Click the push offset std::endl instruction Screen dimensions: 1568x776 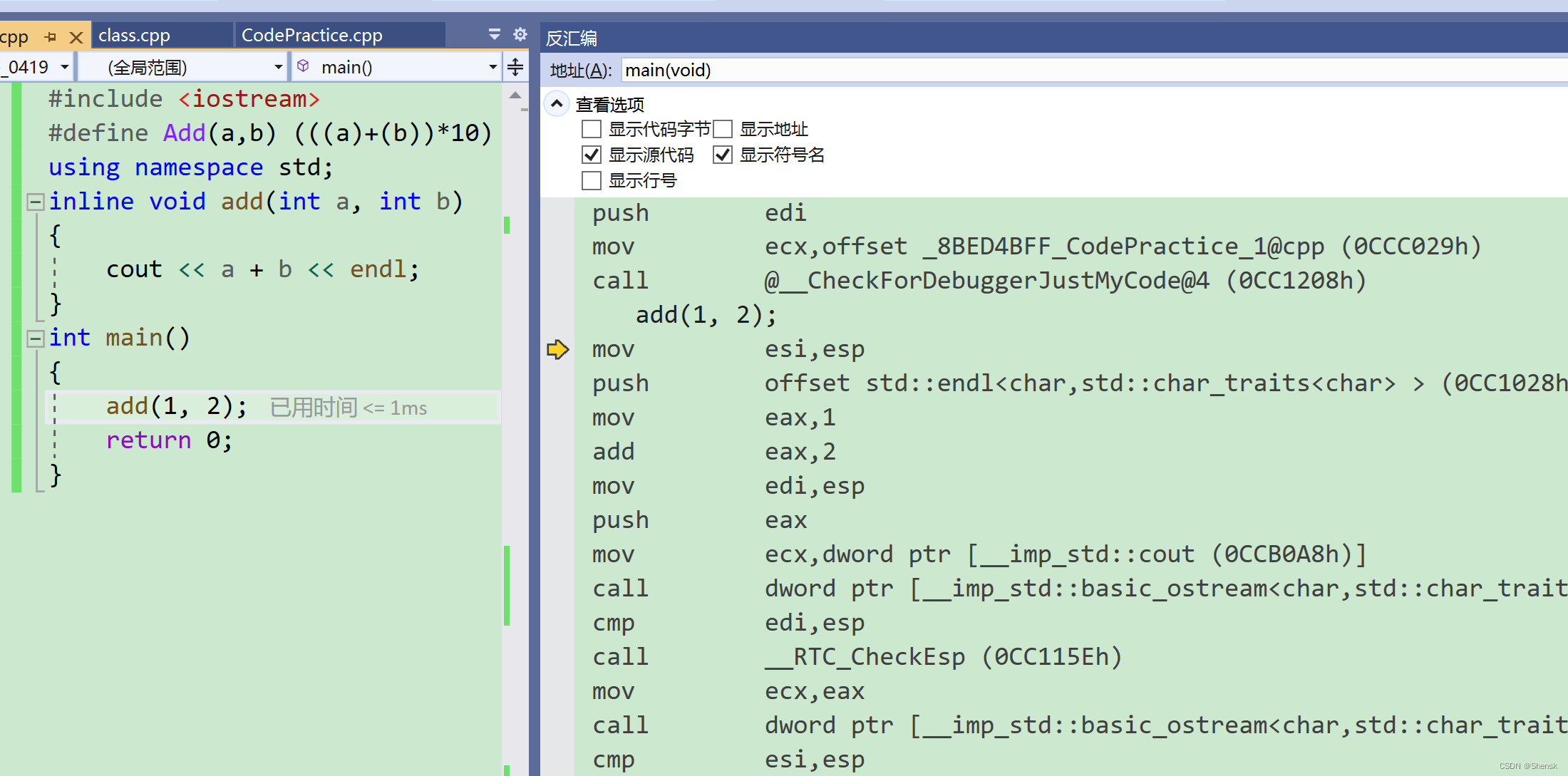1080,383
